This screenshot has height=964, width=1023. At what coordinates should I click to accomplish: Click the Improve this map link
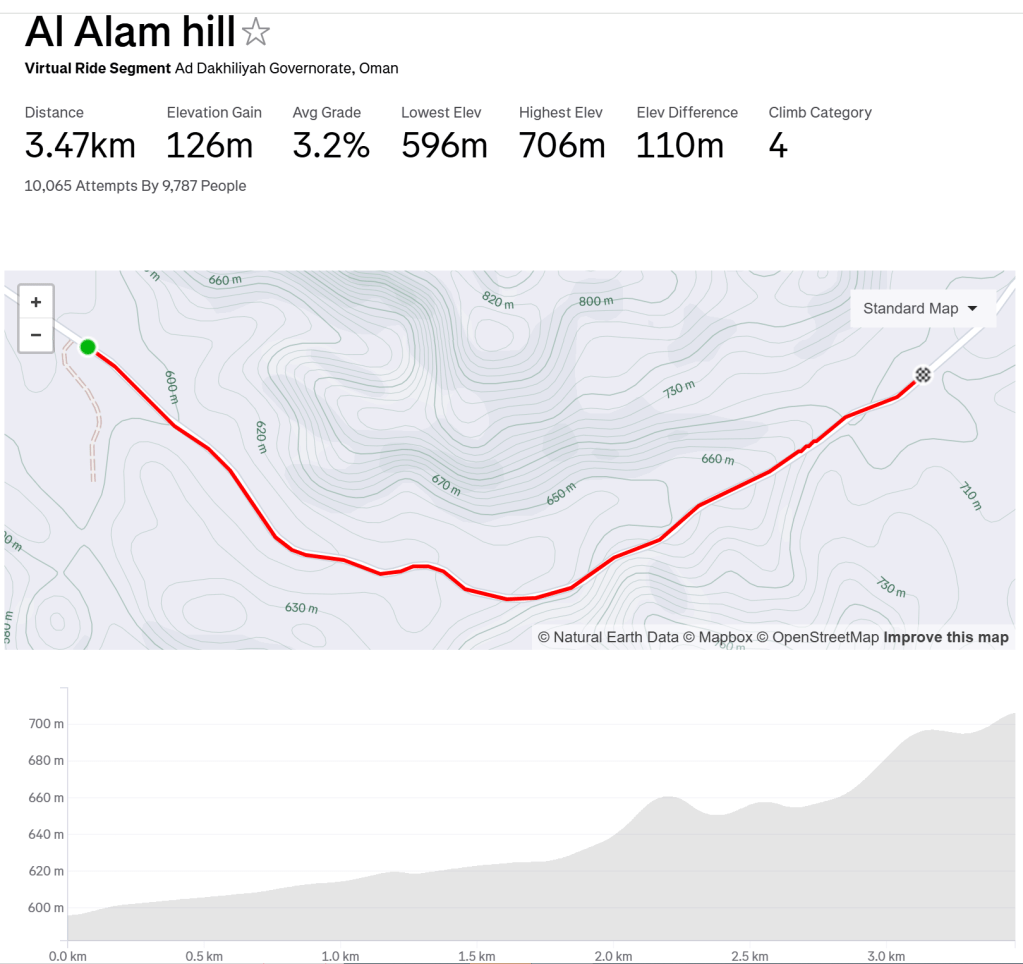tap(945, 637)
